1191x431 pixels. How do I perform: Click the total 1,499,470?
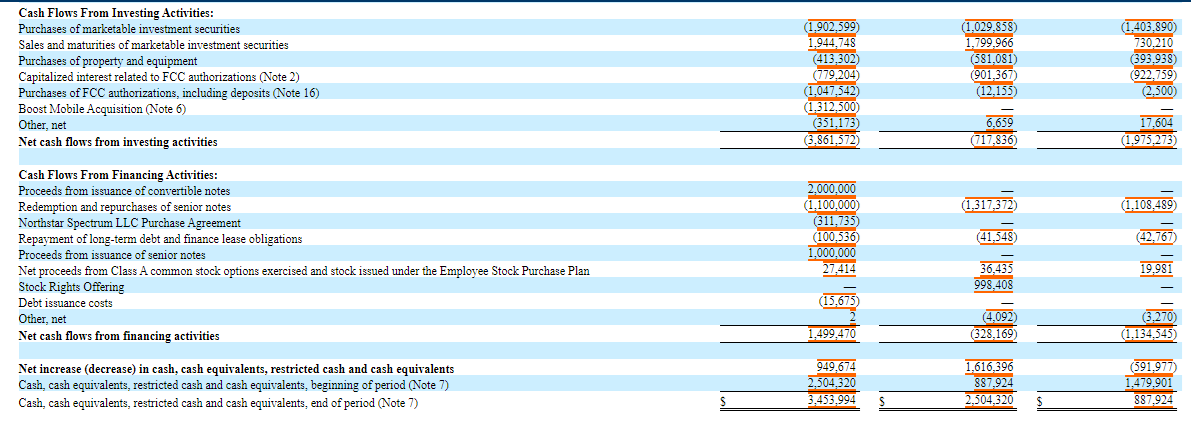click(832, 336)
